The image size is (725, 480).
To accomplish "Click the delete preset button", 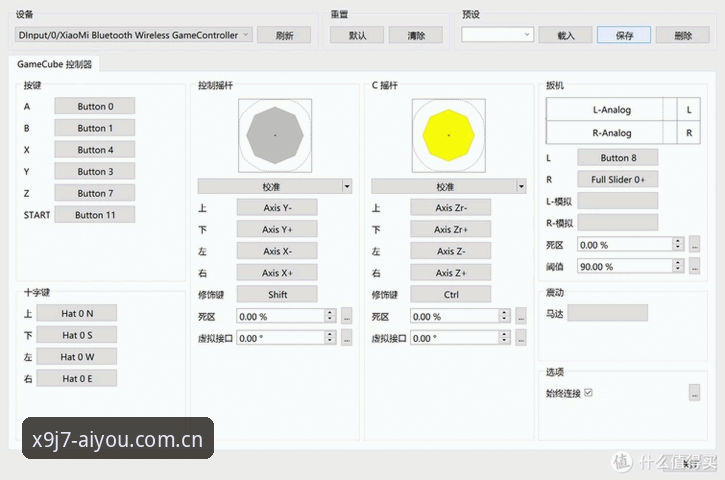I will 683,35.
